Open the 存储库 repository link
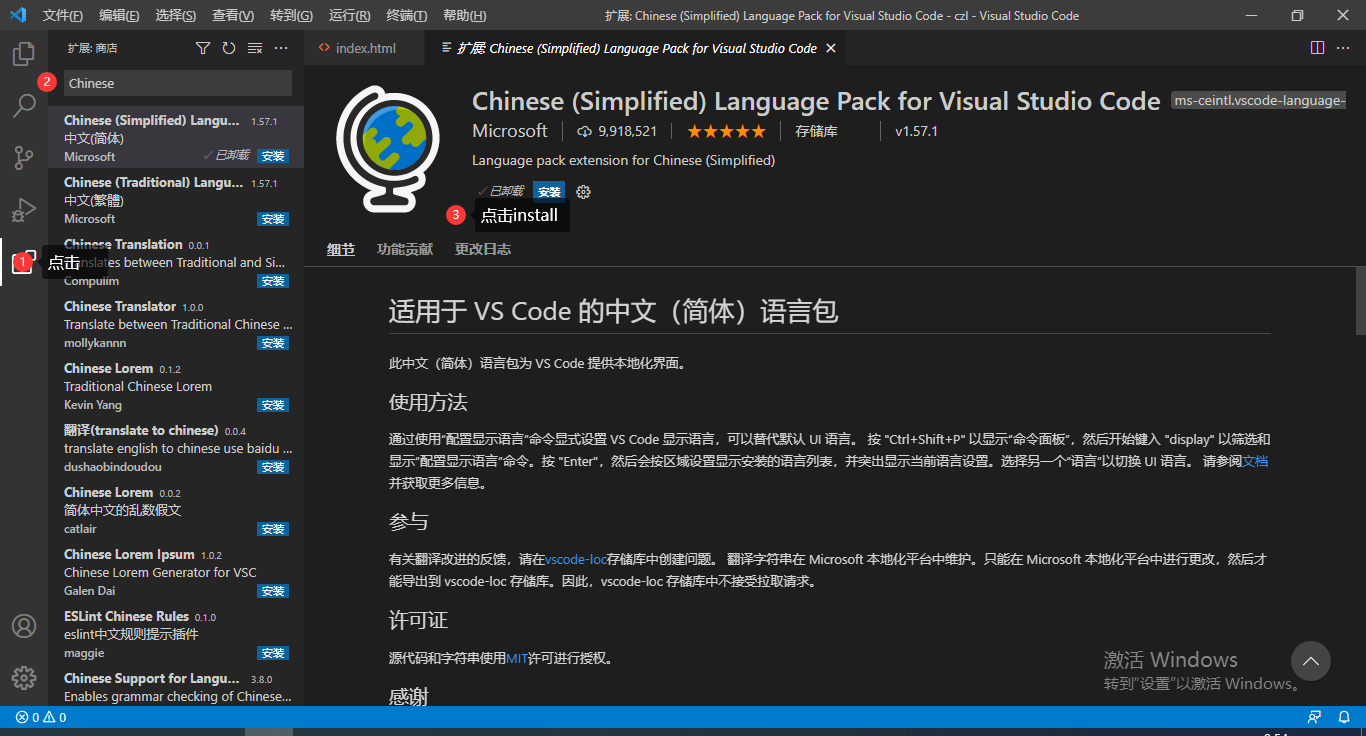Screen dimensions: 1366x736 (x=816, y=131)
